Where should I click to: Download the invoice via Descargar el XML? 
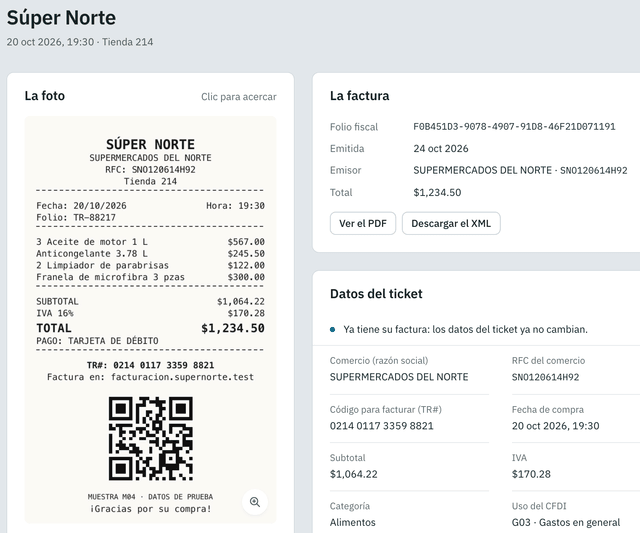pyautogui.click(x=451, y=223)
